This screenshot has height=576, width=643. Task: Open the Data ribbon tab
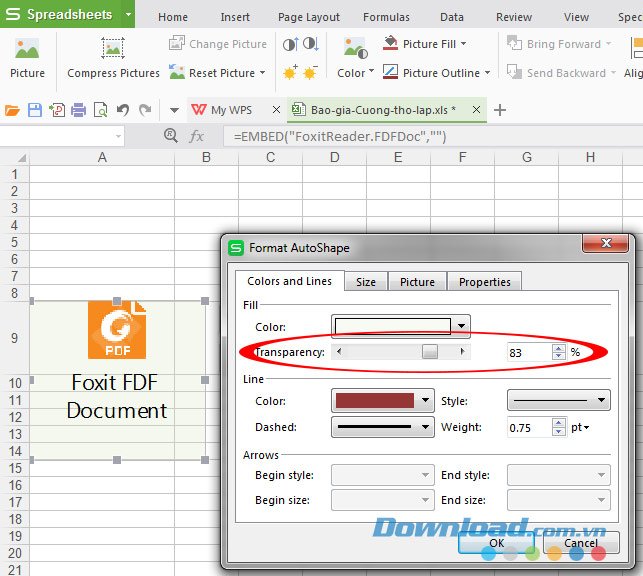(x=452, y=17)
